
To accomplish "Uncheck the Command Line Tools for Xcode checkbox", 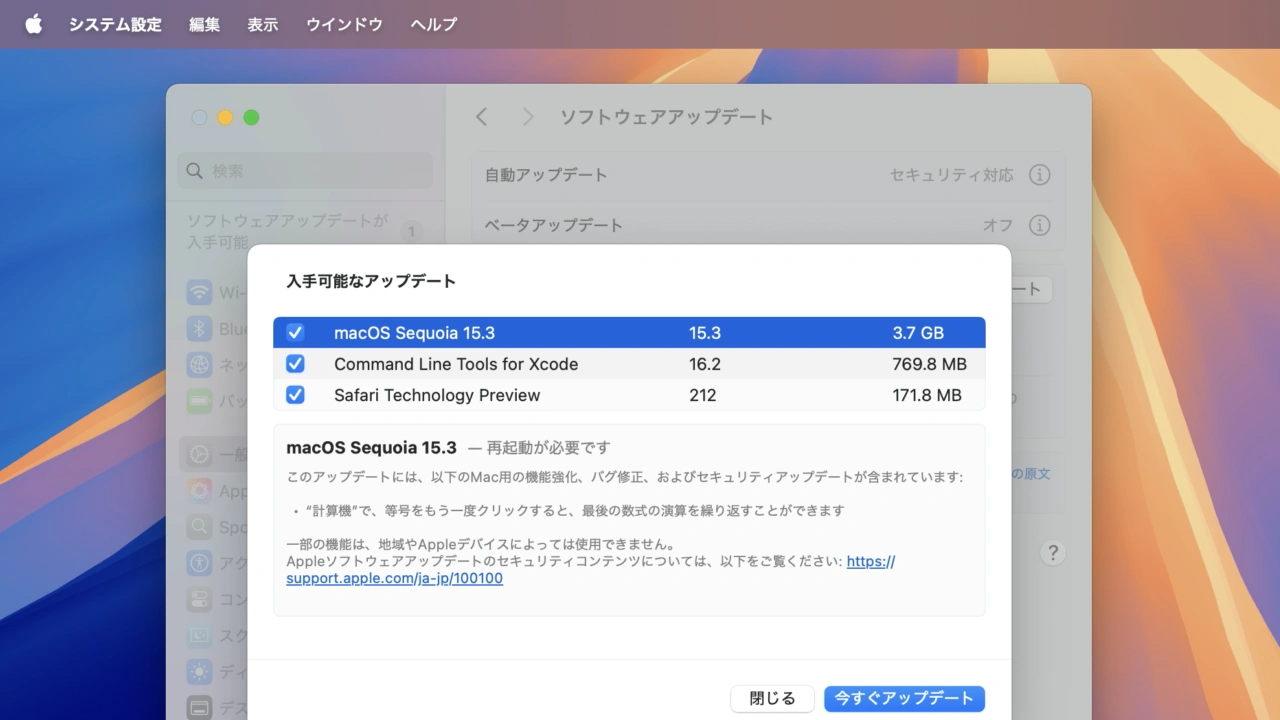I will pyautogui.click(x=295, y=363).
